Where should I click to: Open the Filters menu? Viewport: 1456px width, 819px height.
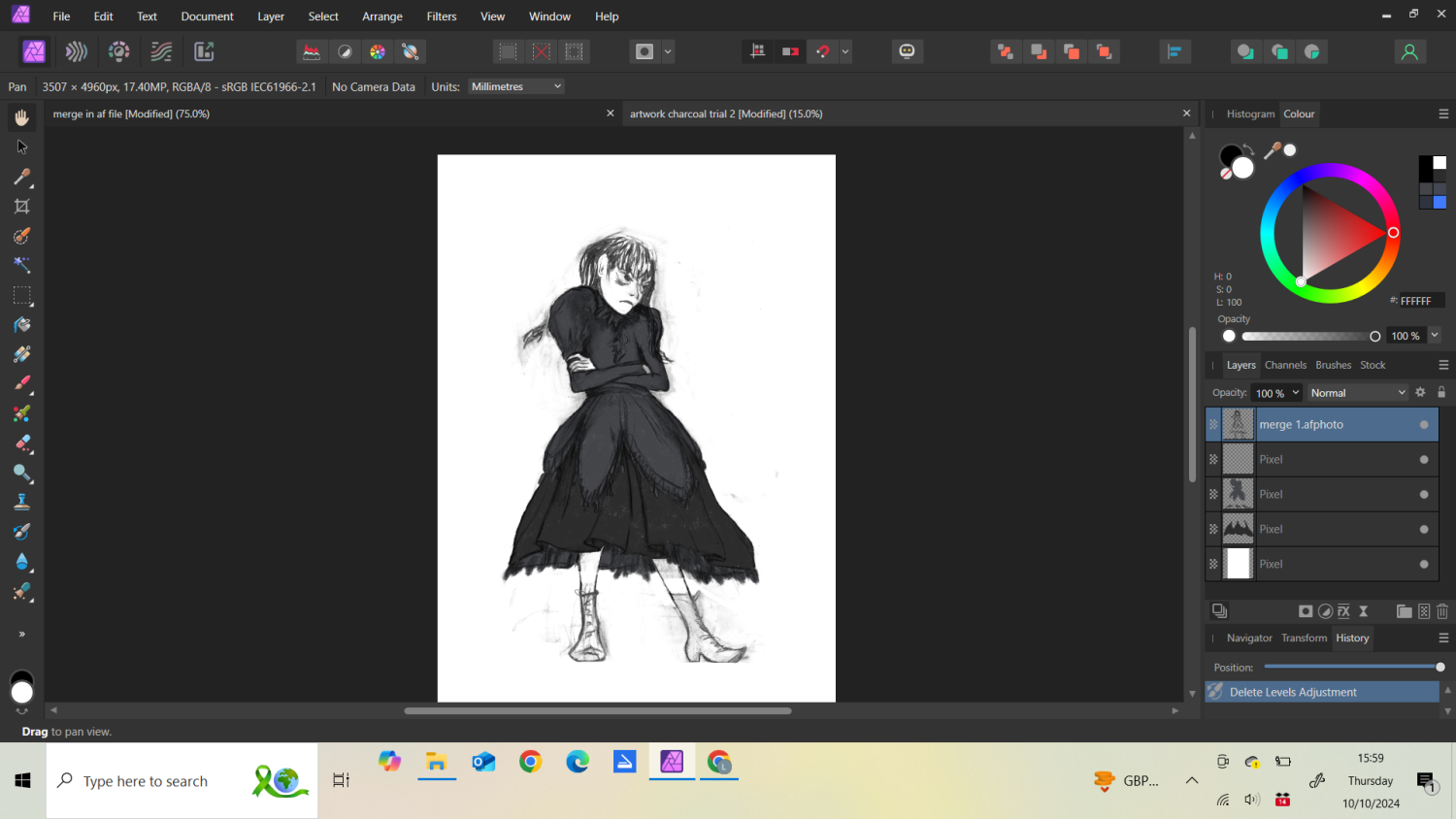442,16
